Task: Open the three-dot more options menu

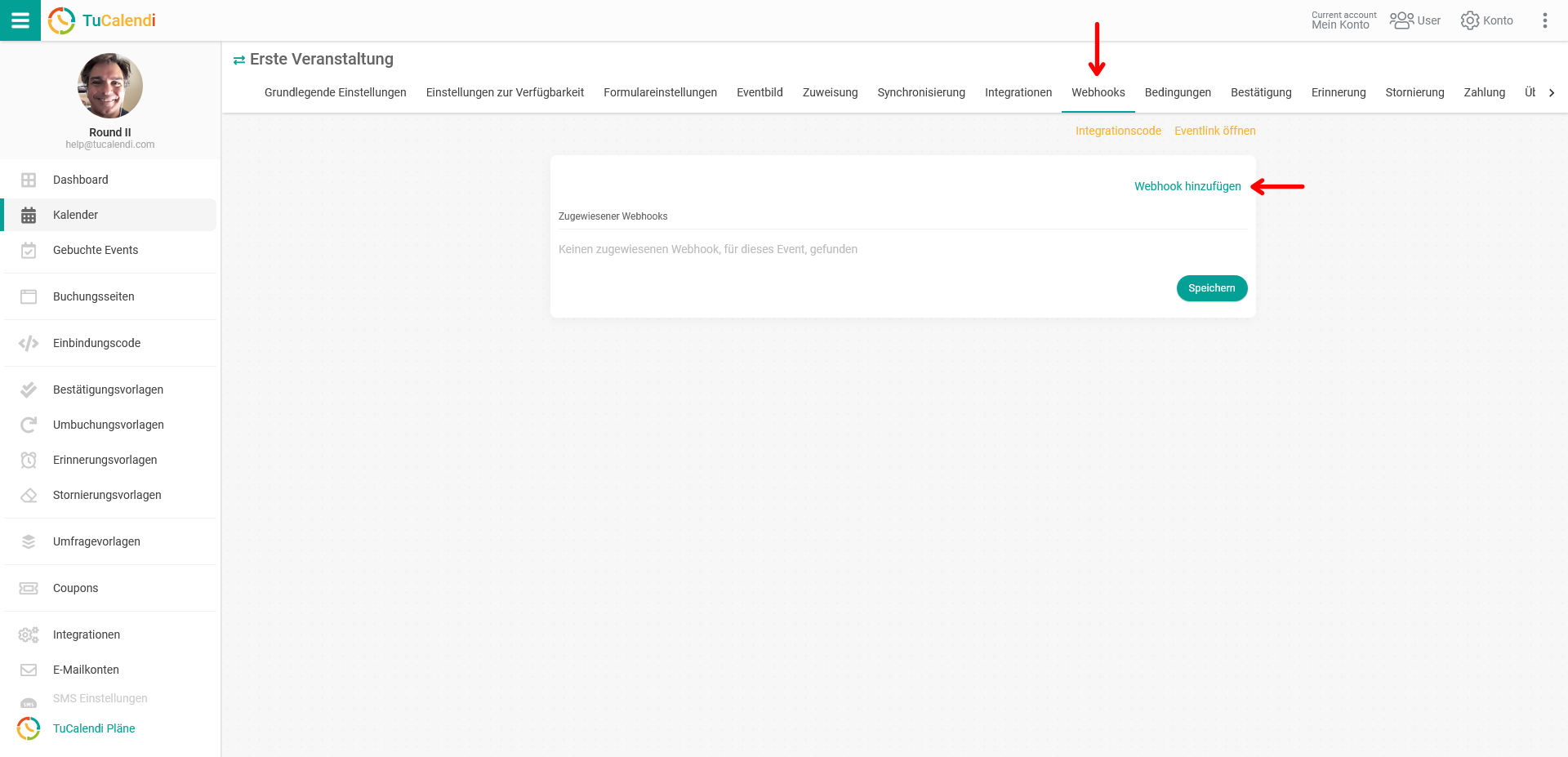Action: tap(1544, 20)
